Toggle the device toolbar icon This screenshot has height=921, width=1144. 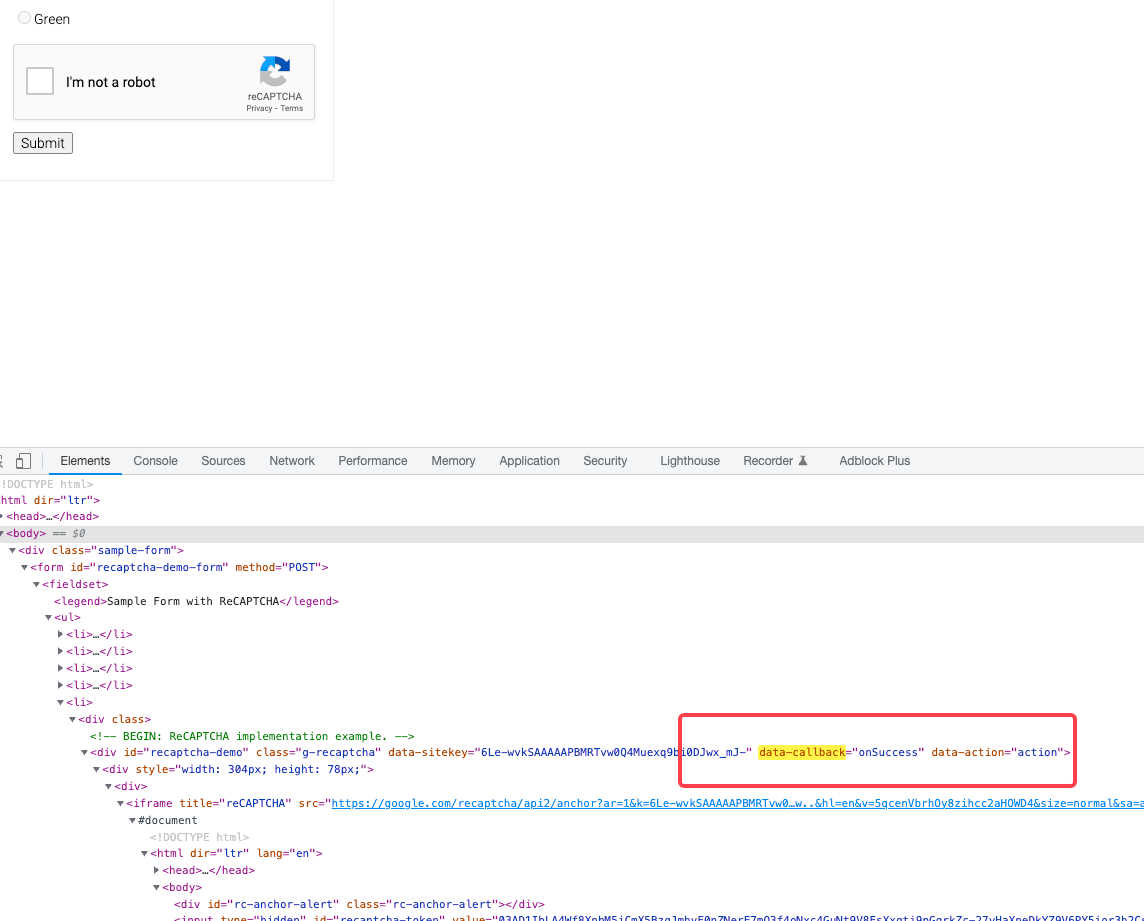(x=23, y=460)
